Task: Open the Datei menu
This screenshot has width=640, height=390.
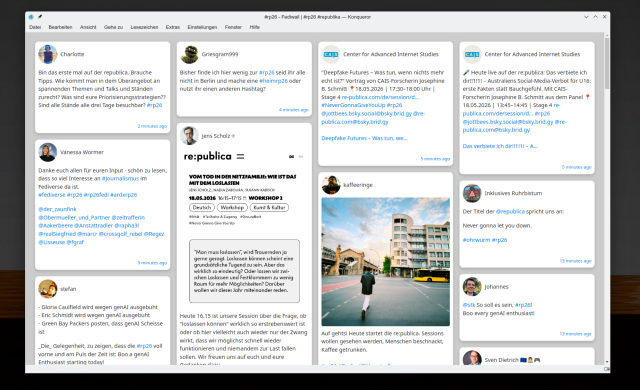Action: (x=35, y=27)
